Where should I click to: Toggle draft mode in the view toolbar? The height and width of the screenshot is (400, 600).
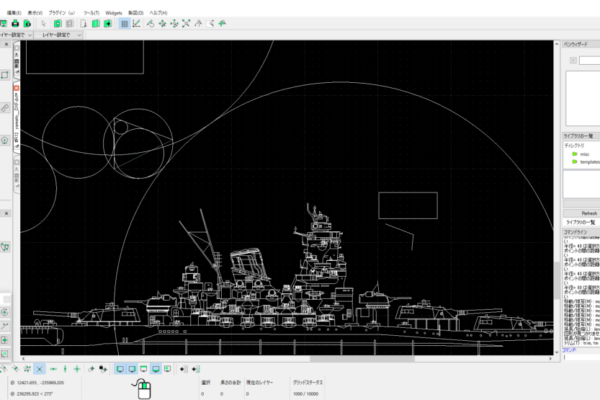point(136,24)
